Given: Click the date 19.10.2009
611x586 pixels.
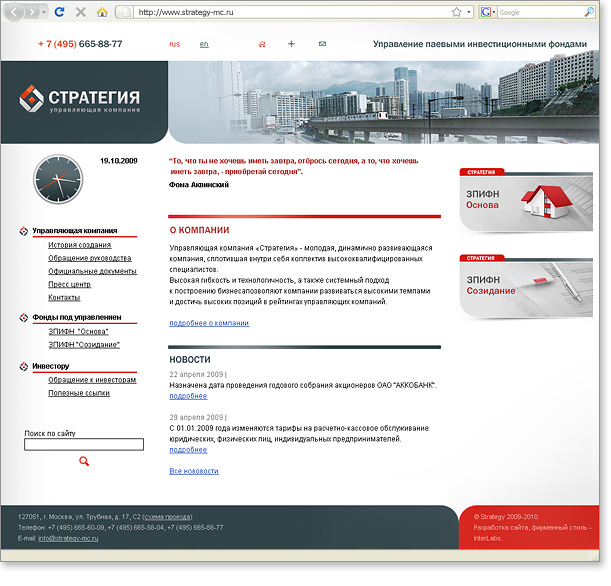Looking at the screenshot, I should click(x=119, y=161).
